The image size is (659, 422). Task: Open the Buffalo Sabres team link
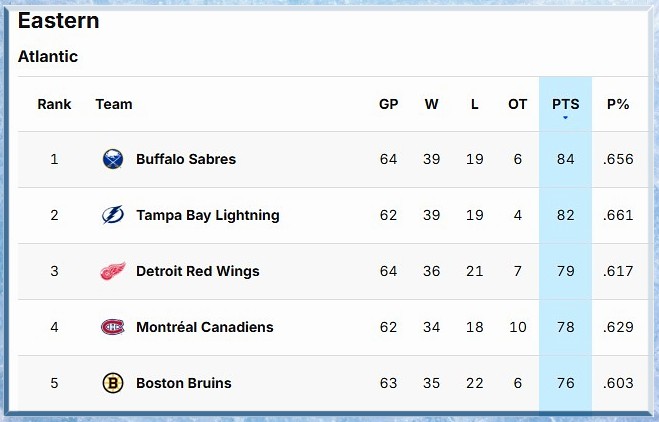[186, 159]
